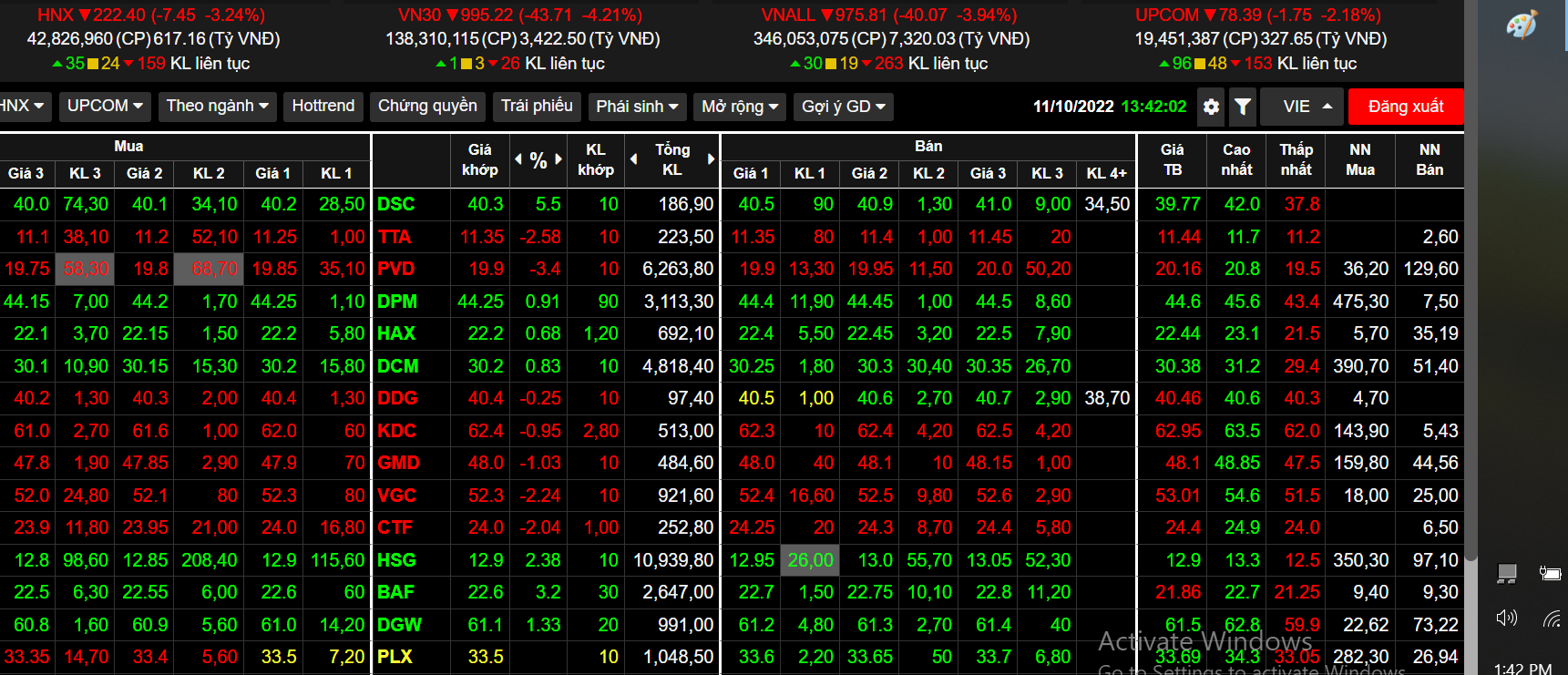The height and width of the screenshot is (675, 1568).
Task: Open the Paint app icon on desktop
Action: coord(1522,25)
